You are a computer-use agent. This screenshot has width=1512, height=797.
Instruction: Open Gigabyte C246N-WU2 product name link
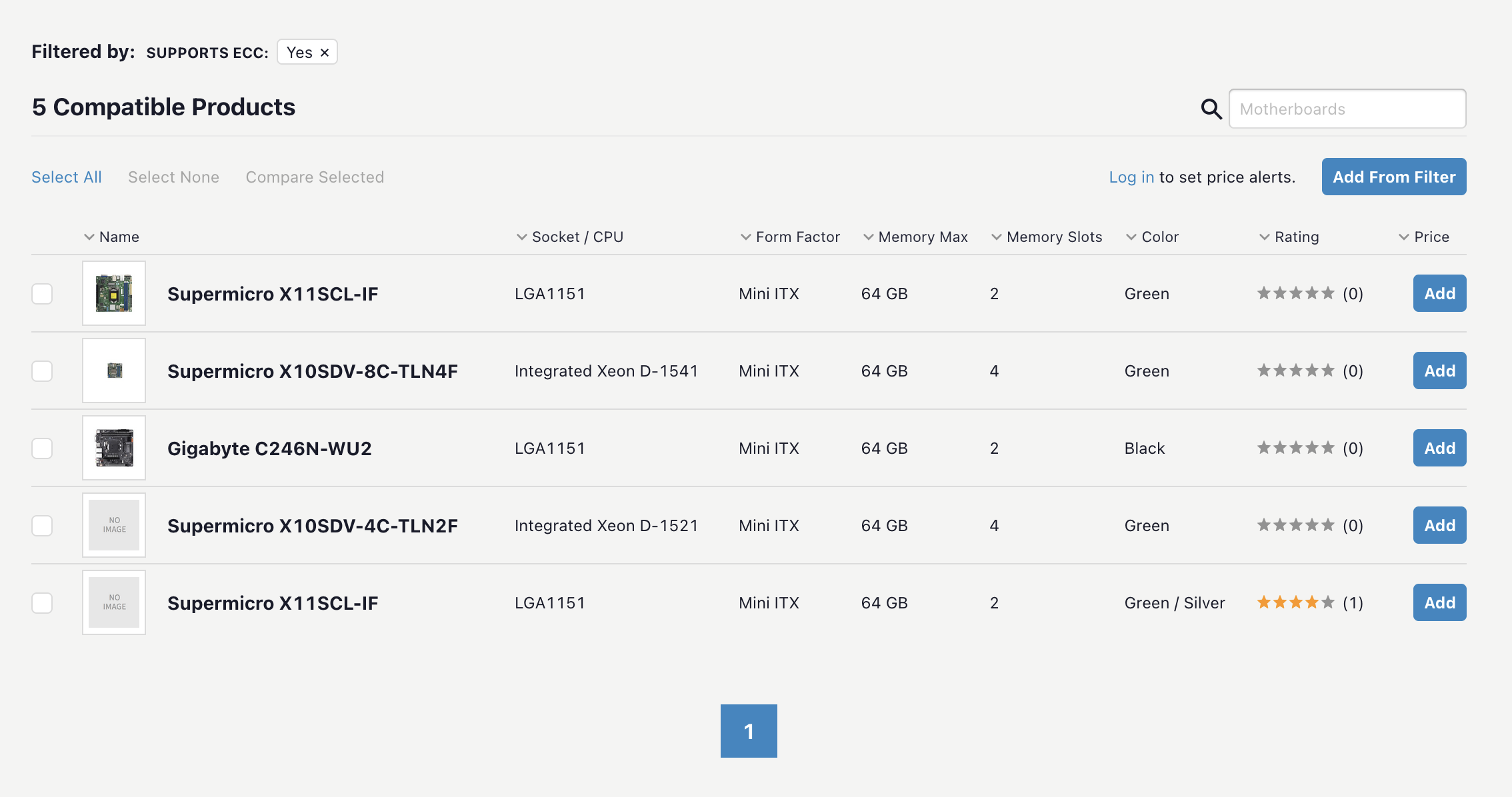coord(269,448)
